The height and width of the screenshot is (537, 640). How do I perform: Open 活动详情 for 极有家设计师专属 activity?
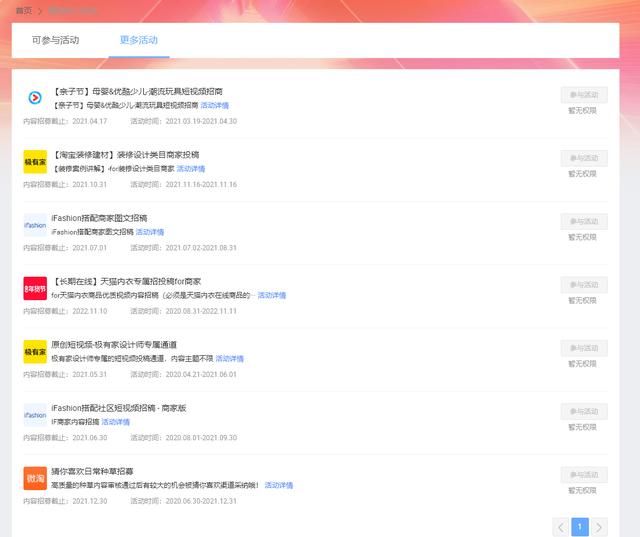(x=229, y=358)
